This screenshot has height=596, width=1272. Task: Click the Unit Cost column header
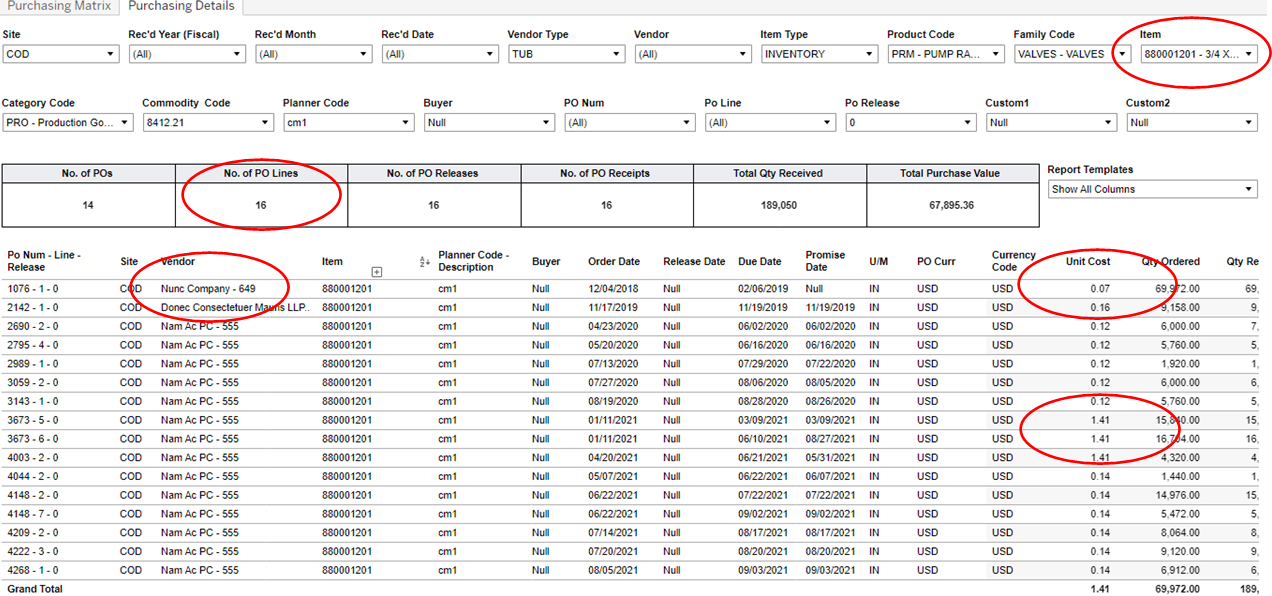click(1087, 262)
